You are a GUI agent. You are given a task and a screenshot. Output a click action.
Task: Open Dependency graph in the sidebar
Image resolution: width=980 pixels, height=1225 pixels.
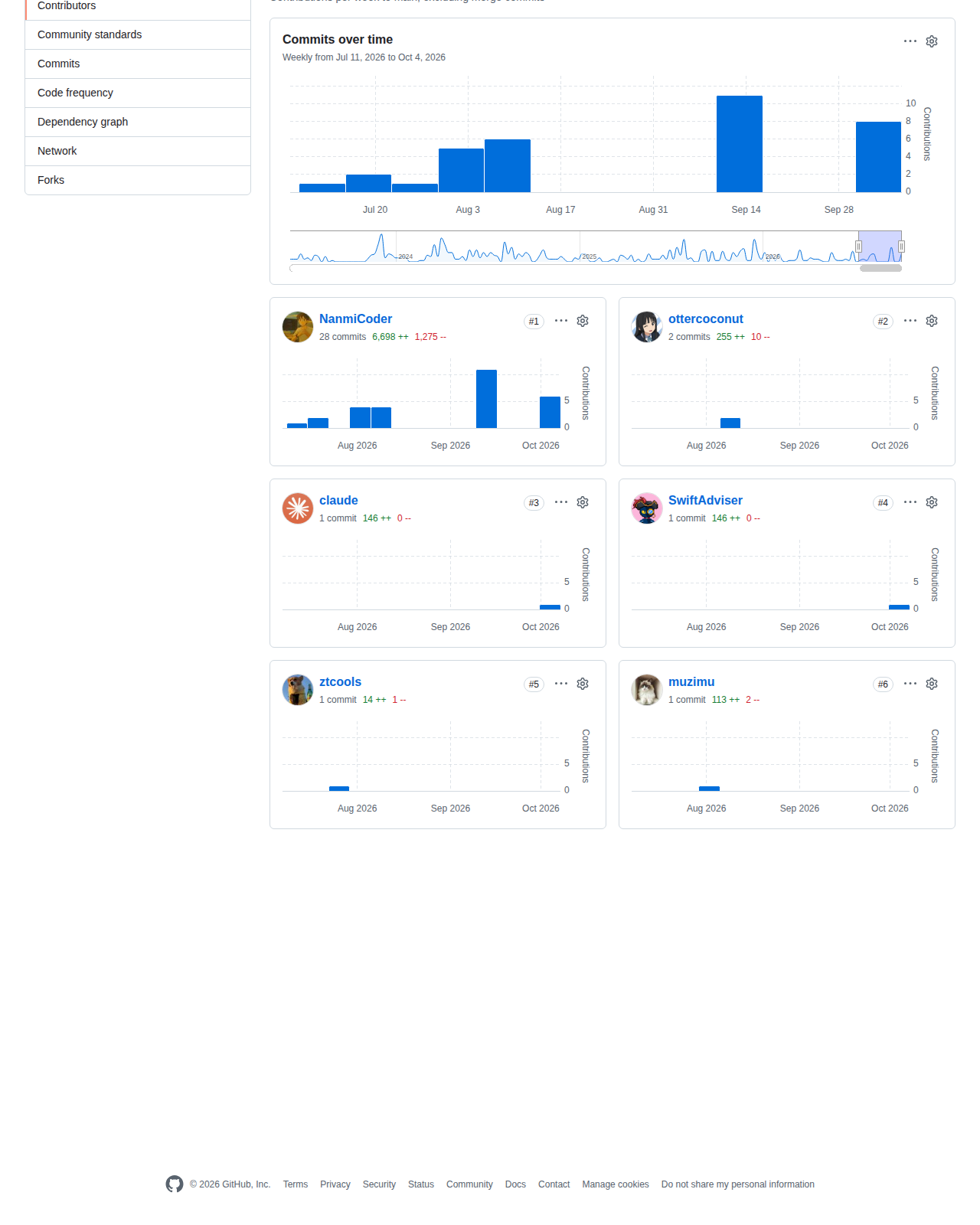click(138, 122)
